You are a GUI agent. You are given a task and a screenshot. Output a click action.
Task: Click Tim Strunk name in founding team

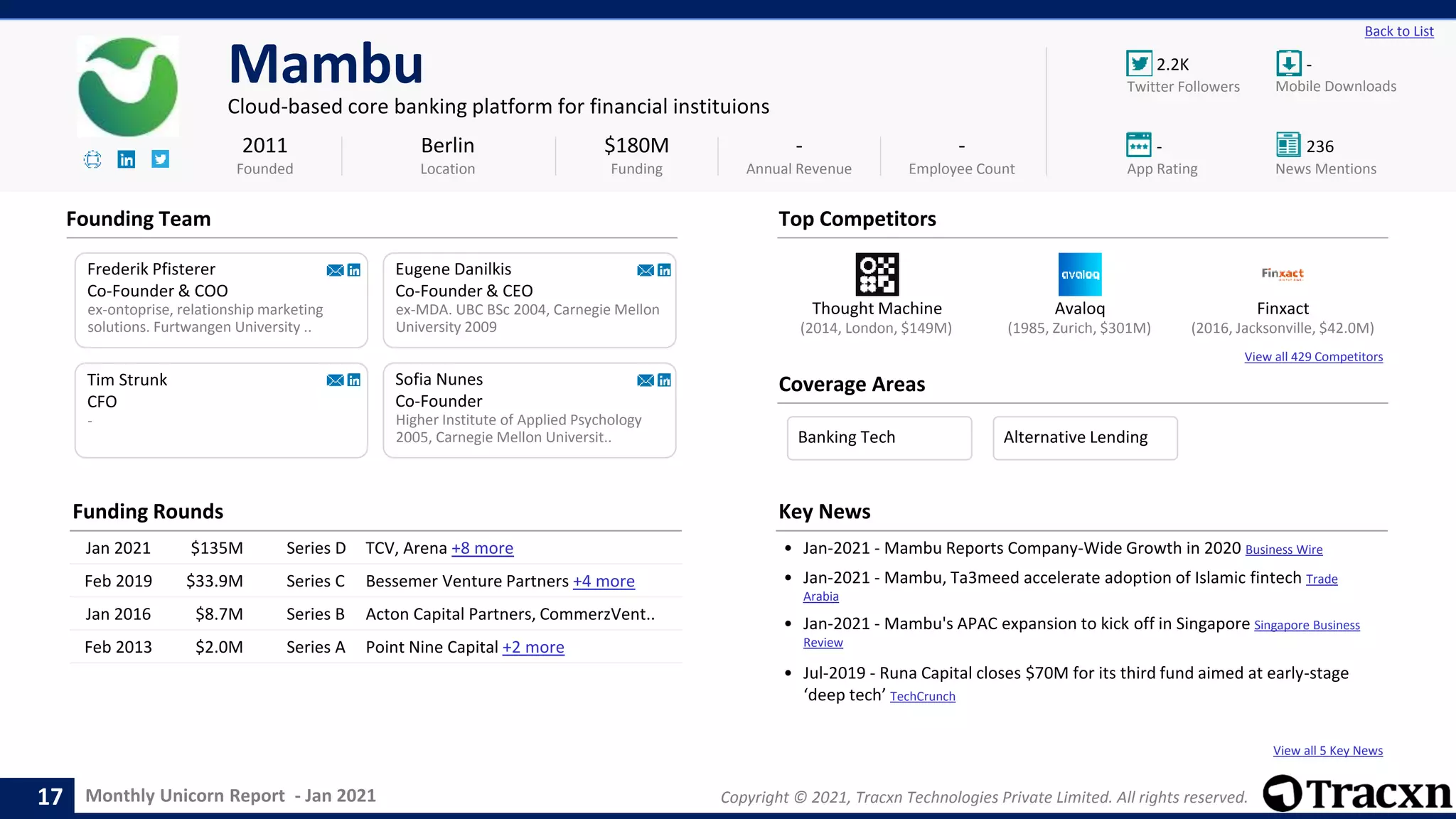pos(127,380)
